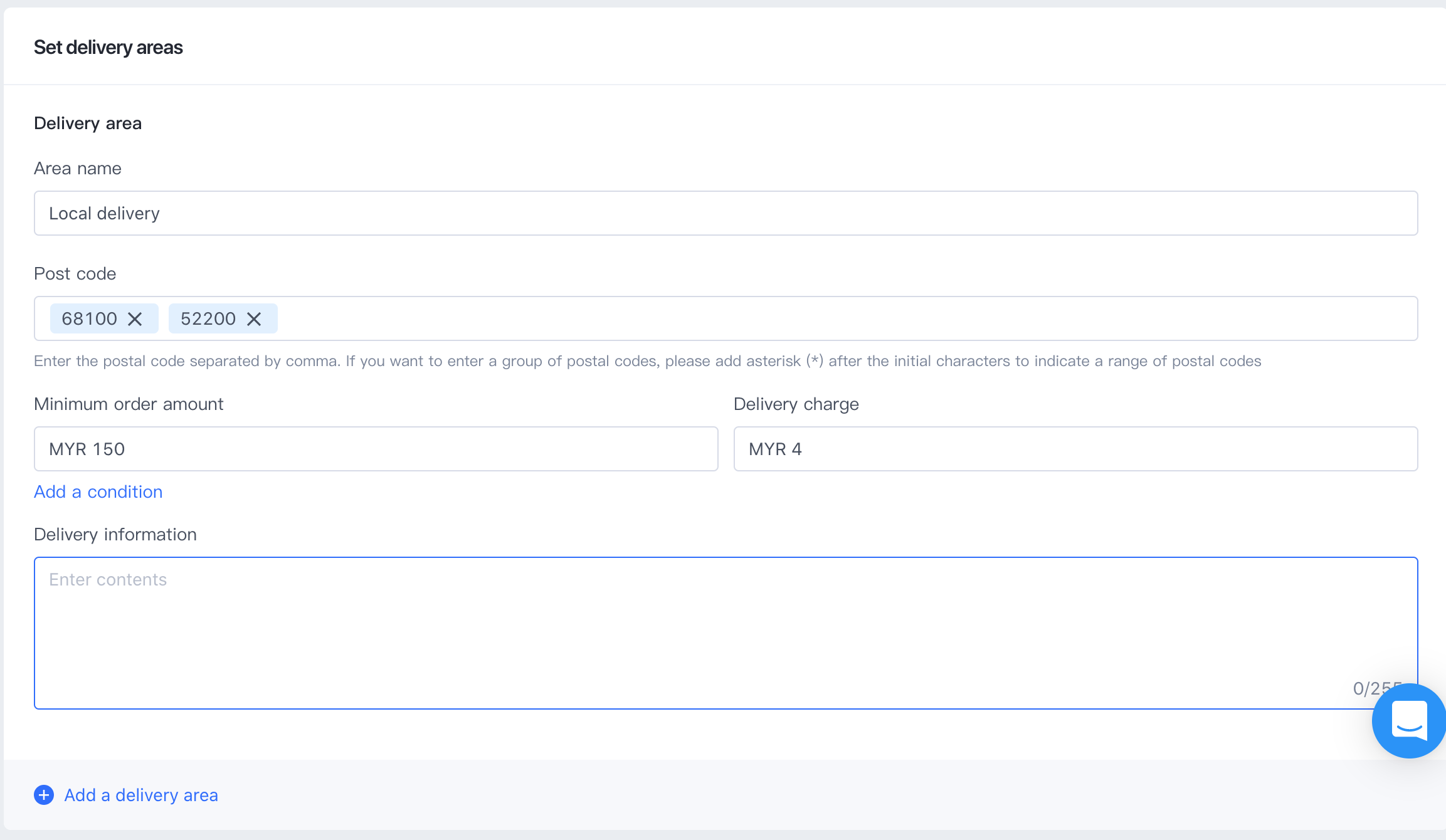Click the 52200 post code chip text
1446x840 pixels.
[208, 319]
